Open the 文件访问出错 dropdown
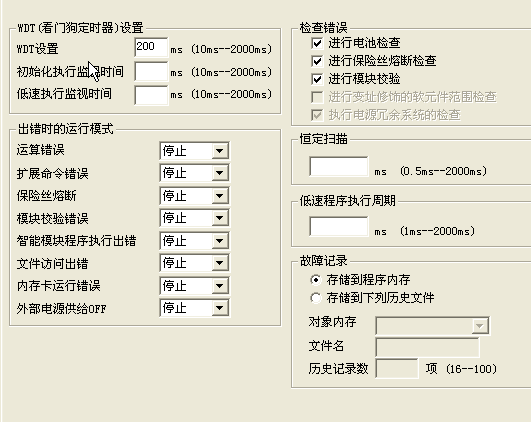 pos(194,263)
